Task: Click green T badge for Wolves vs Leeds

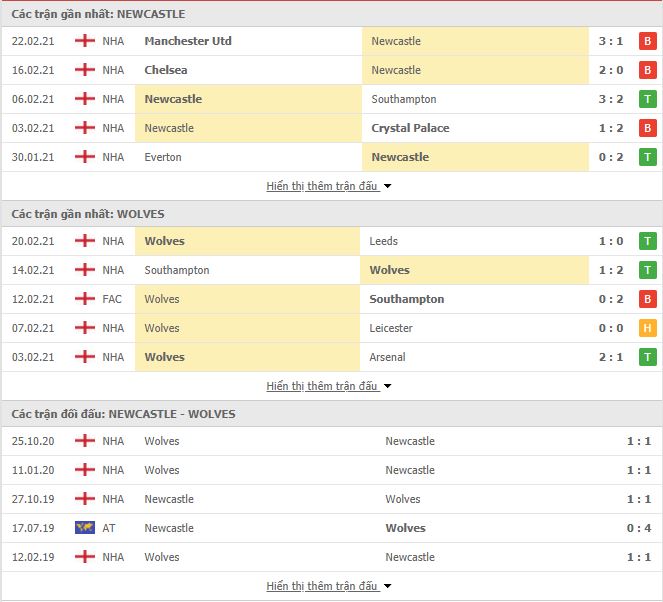Action: tap(647, 241)
